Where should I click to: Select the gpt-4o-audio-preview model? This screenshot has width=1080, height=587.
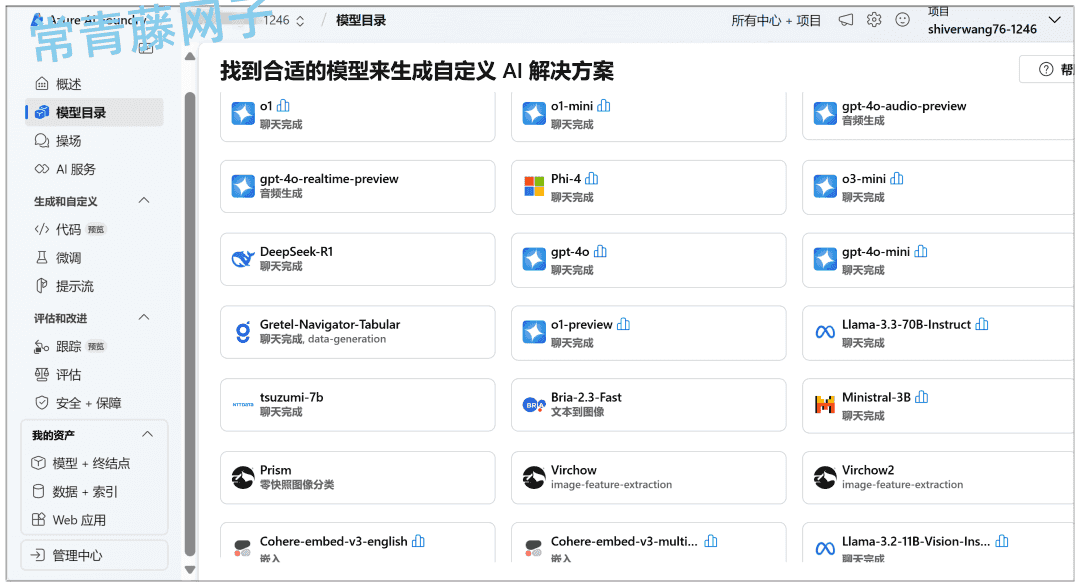(x=939, y=115)
